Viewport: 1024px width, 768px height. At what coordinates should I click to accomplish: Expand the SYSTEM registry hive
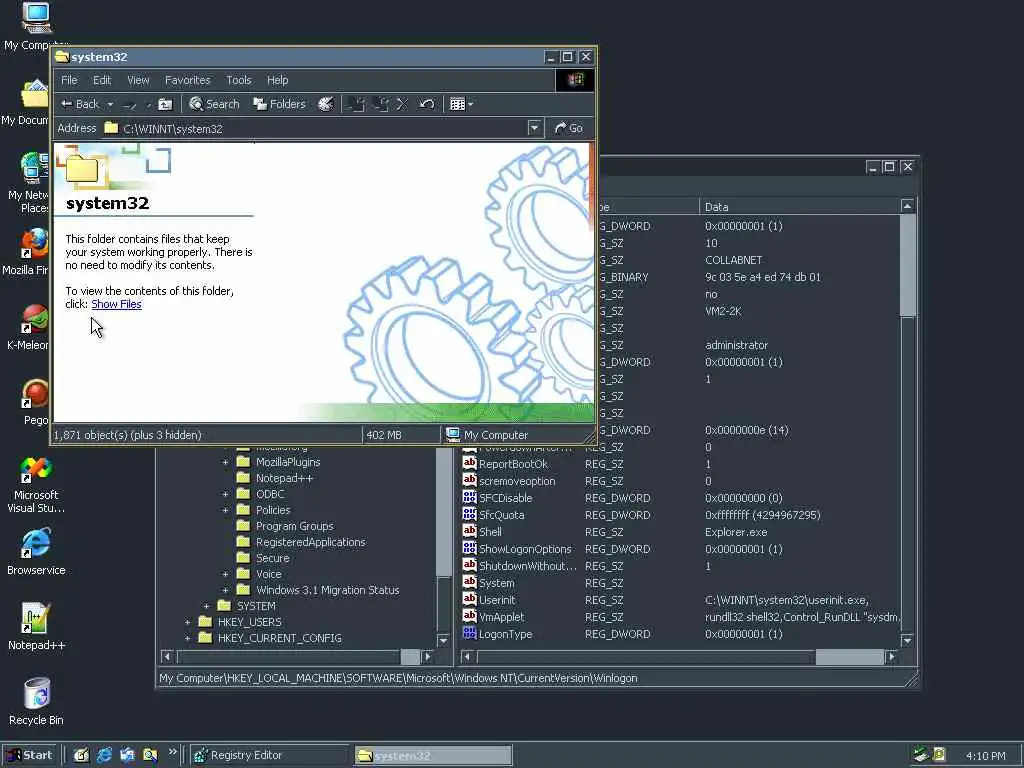click(x=206, y=606)
